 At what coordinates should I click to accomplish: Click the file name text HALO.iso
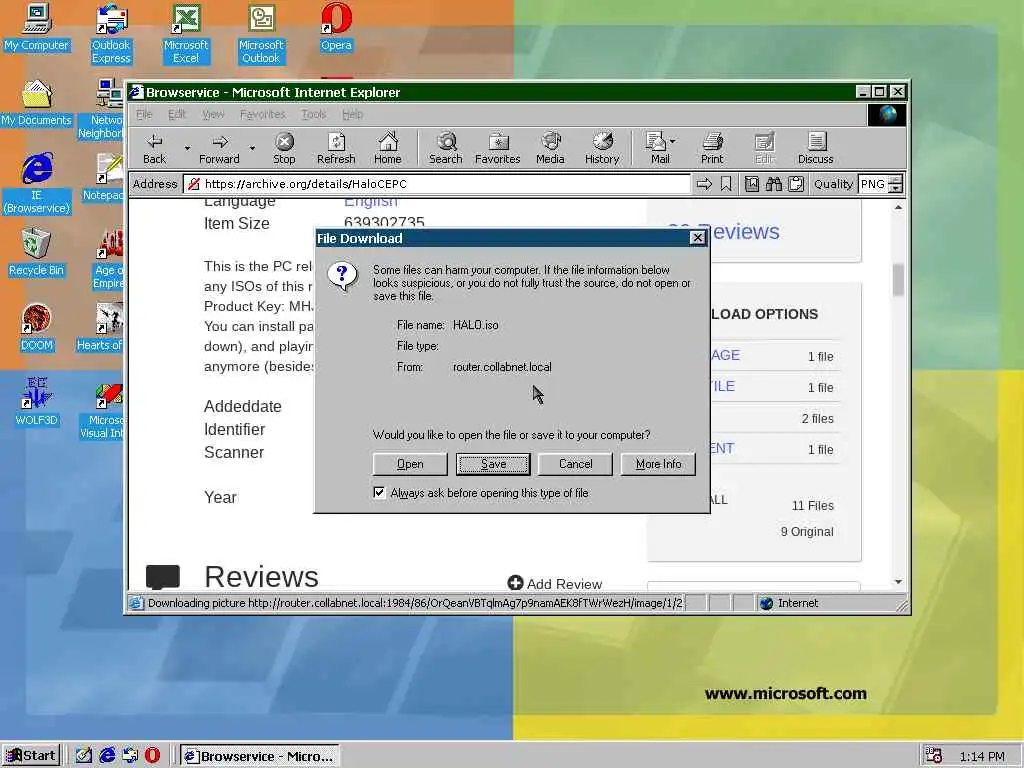[x=475, y=325]
